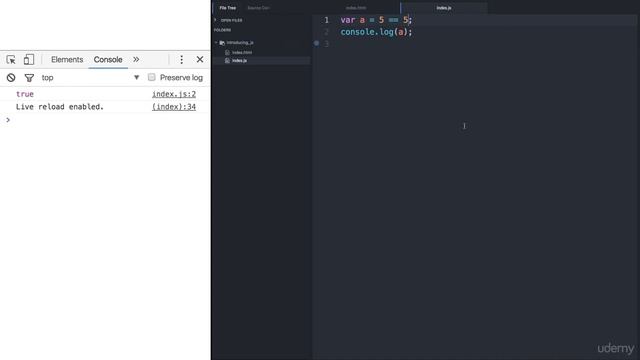The height and width of the screenshot is (360, 640).
Task: Select the File Tree sidebar tab
Action: [x=227, y=8]
